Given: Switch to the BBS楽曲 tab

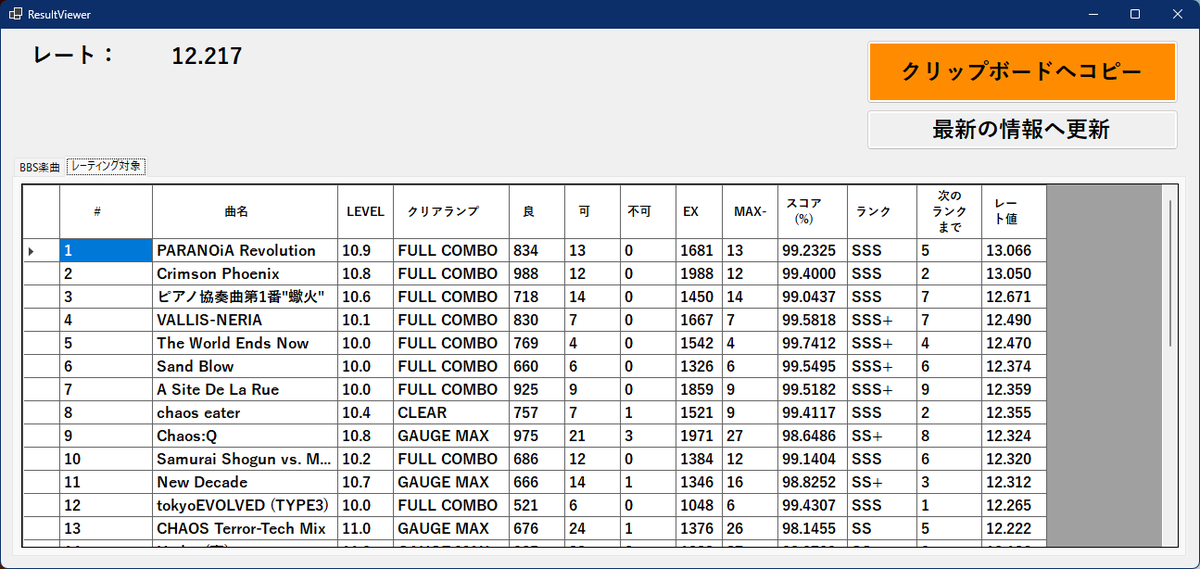Looking at the screenshot, I should coord(40,167).
